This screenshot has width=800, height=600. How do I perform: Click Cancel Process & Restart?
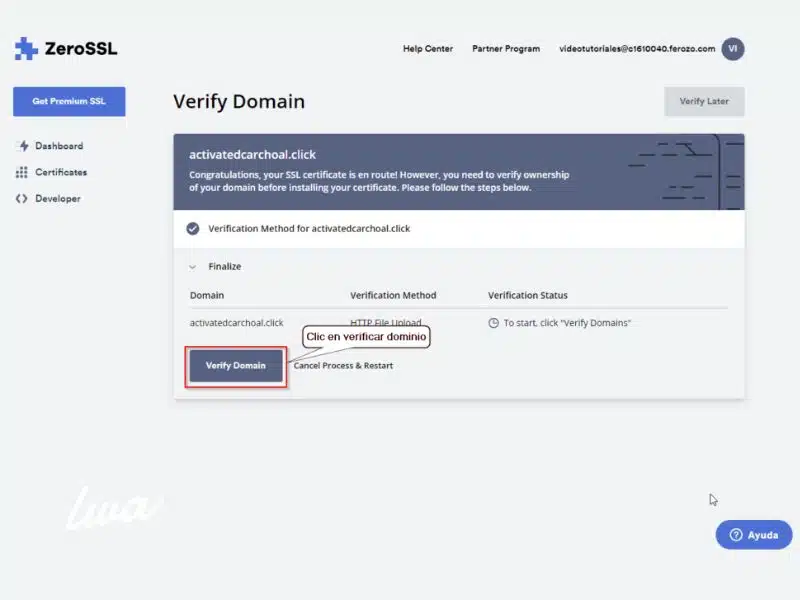pyautogui.click(x=343, y=366)
